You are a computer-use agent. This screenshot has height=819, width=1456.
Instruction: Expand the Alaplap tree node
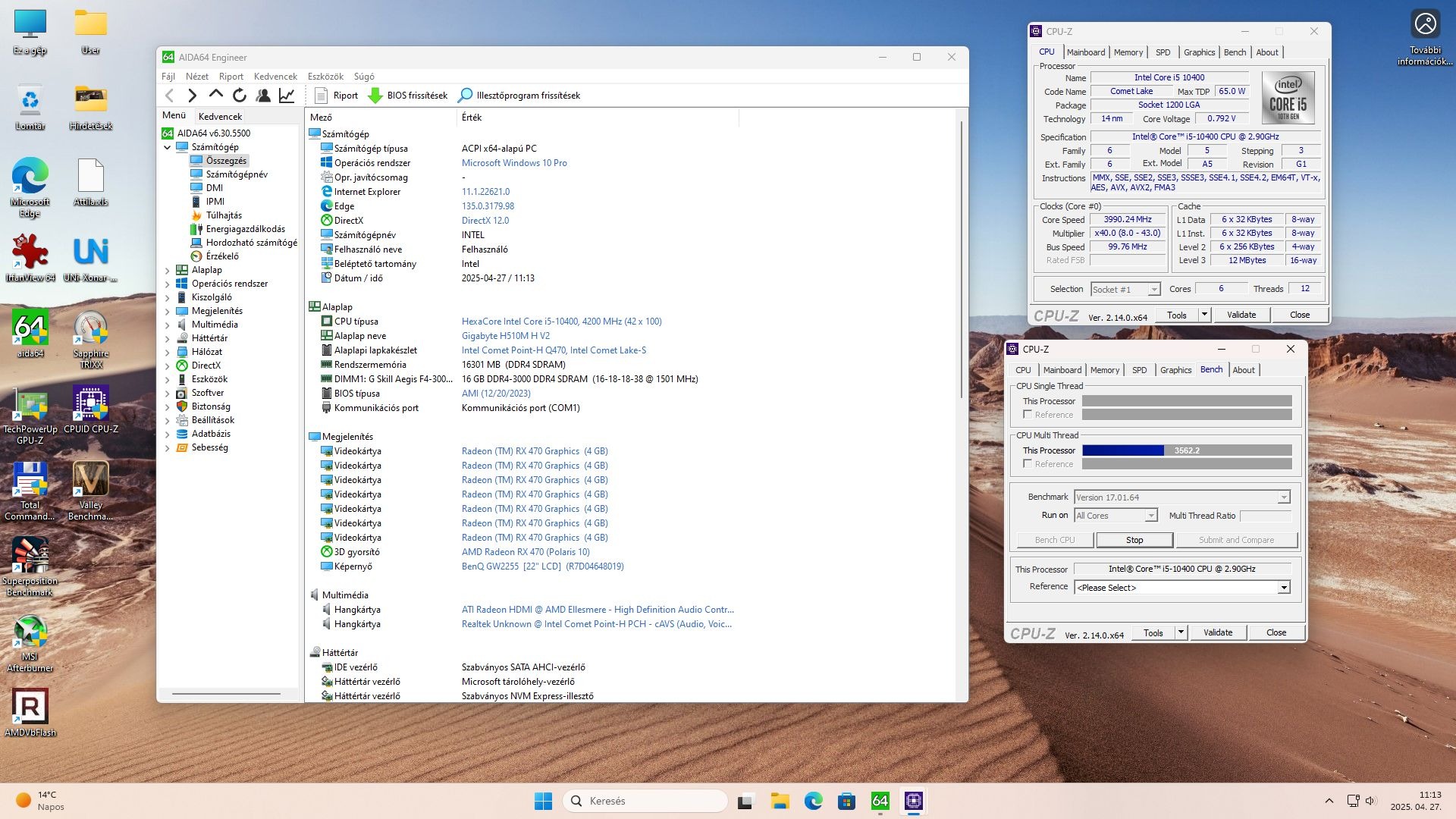coord(168,270)
